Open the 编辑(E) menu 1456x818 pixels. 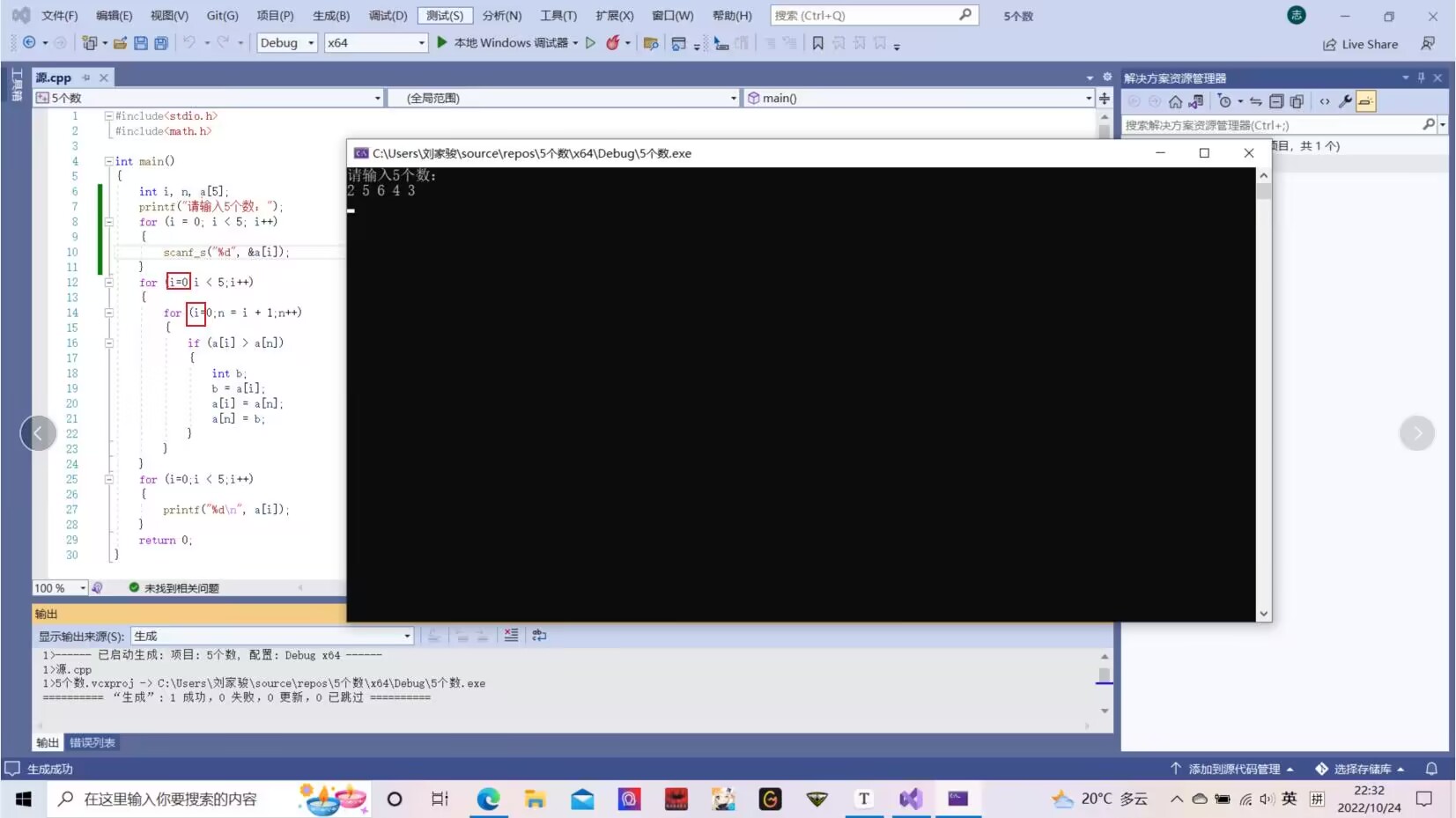tap(114, 16)
